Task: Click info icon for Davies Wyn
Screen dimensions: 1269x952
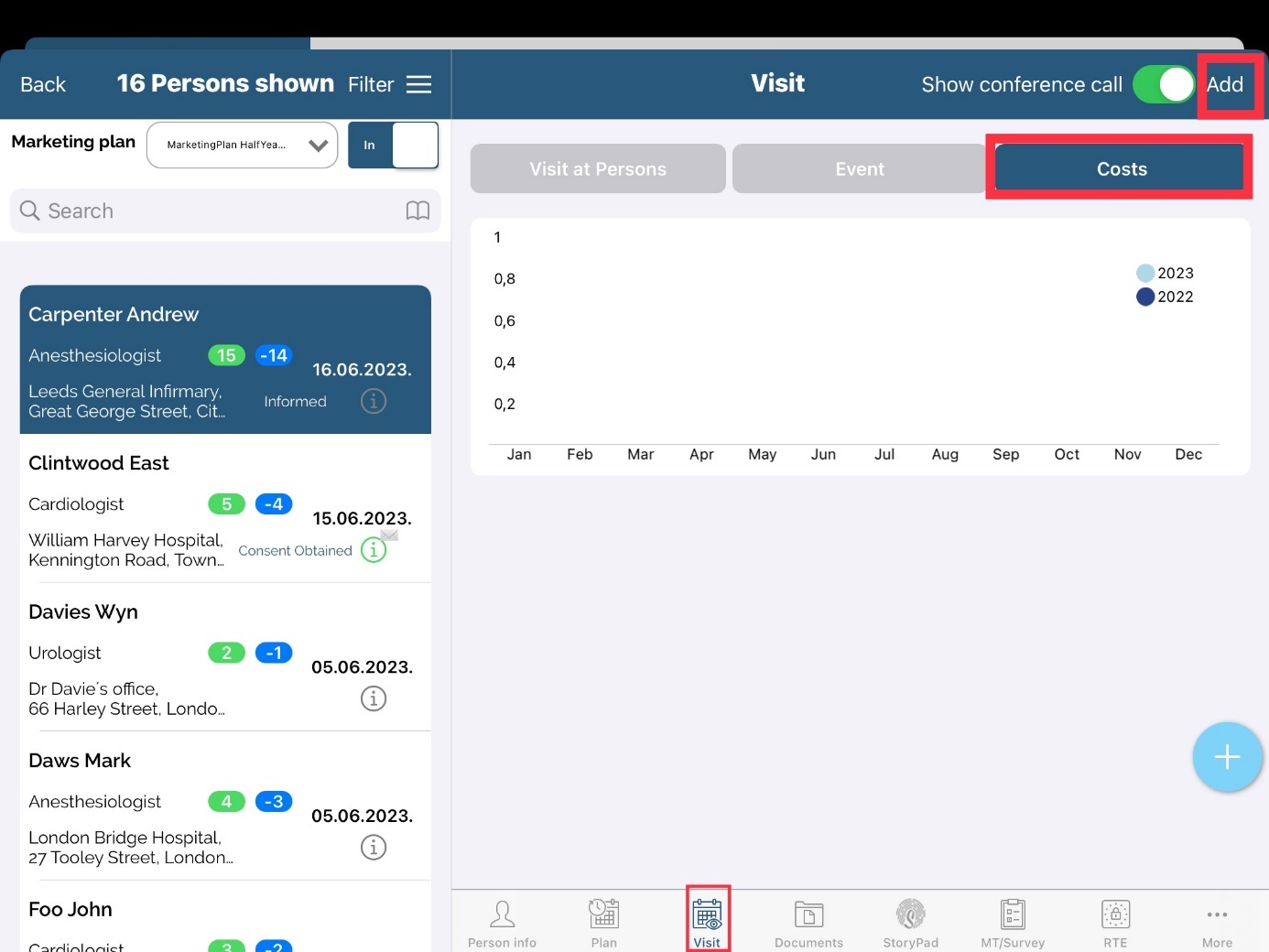Action: [374, 699]
